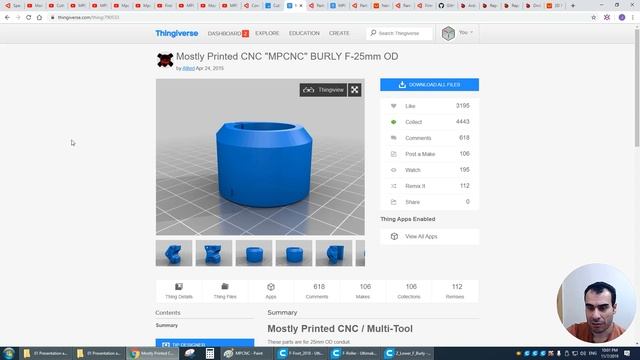Click the Chrome profile avatar
Image resolution: width=640 pixels, height=360 pixels.
pos(622,18)
